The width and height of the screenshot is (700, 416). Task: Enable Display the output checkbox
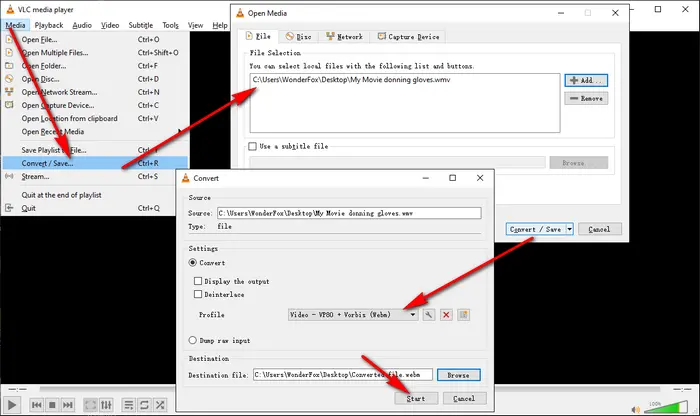(198, 281)
